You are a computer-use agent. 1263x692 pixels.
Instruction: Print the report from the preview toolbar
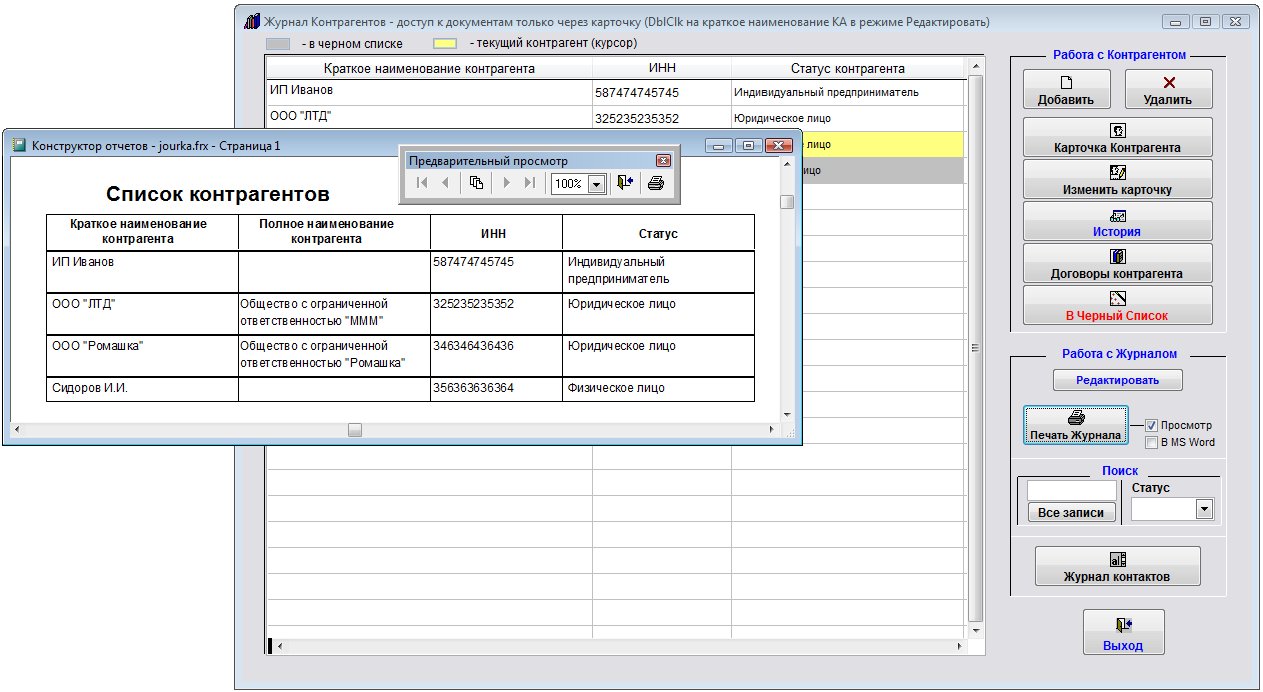click(x=656, y=183)
